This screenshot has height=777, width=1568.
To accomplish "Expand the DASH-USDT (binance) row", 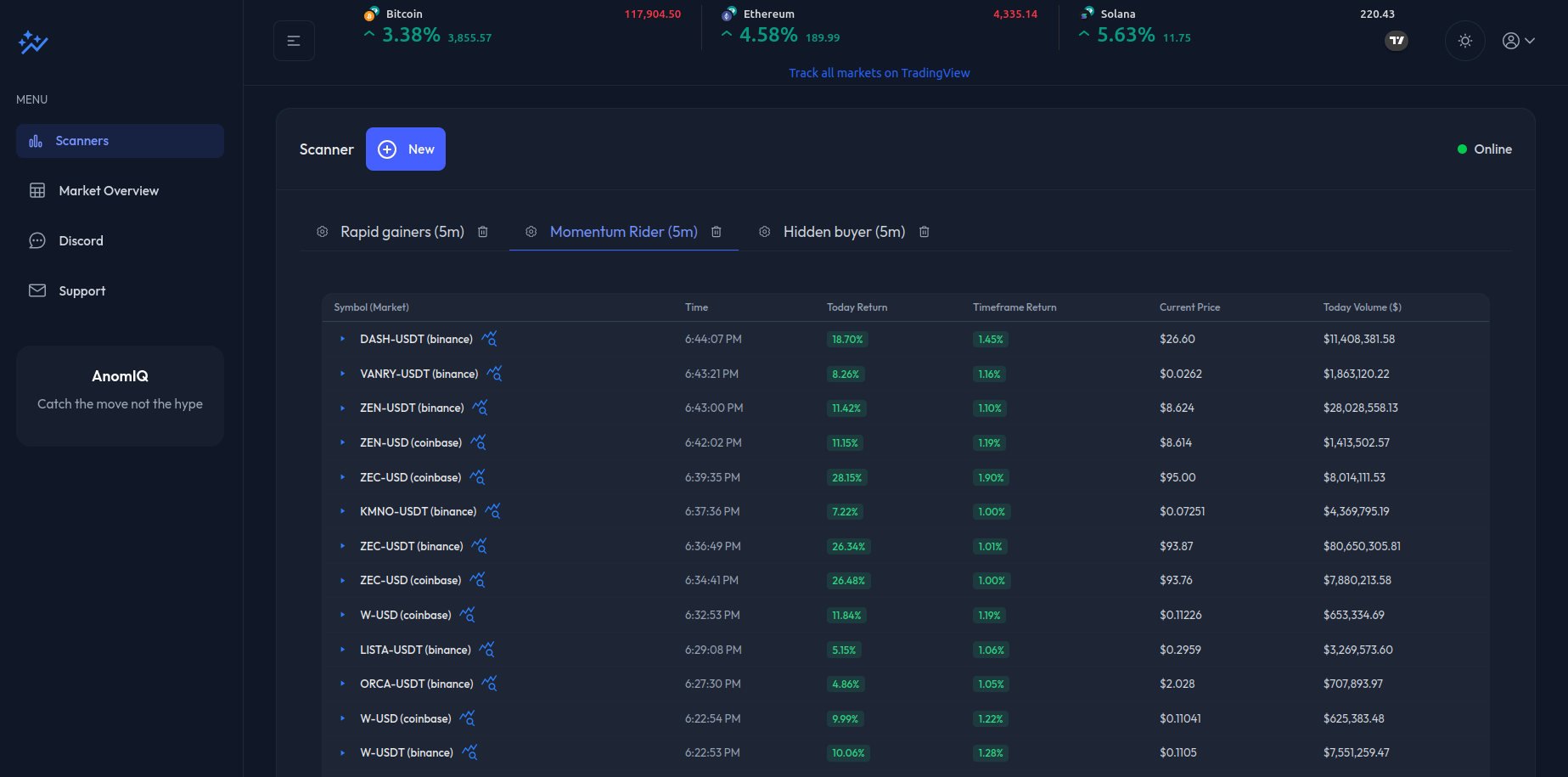I will point(343,339).
